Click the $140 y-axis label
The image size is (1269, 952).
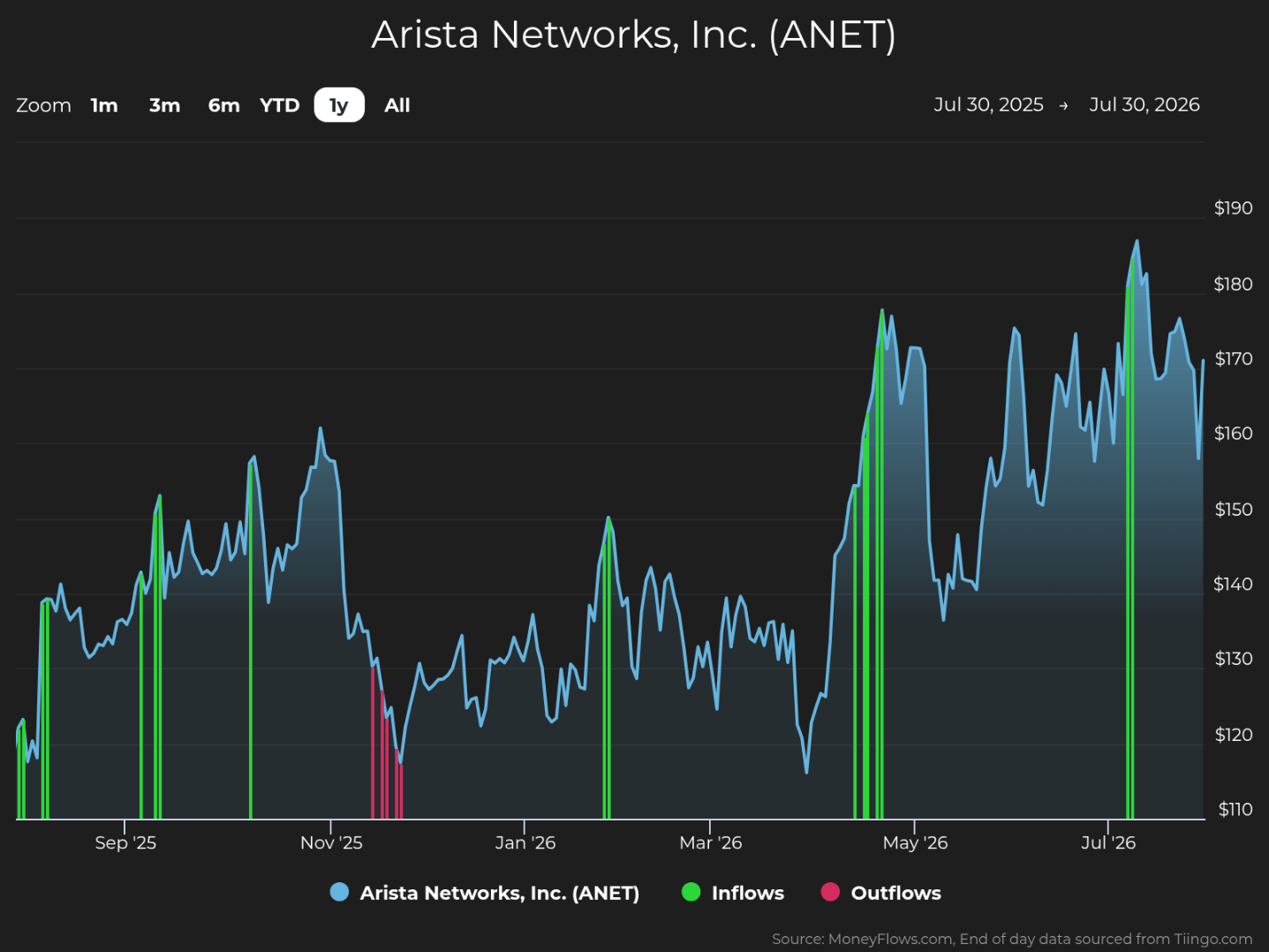pyautogui.click(x=1233, y=584)
